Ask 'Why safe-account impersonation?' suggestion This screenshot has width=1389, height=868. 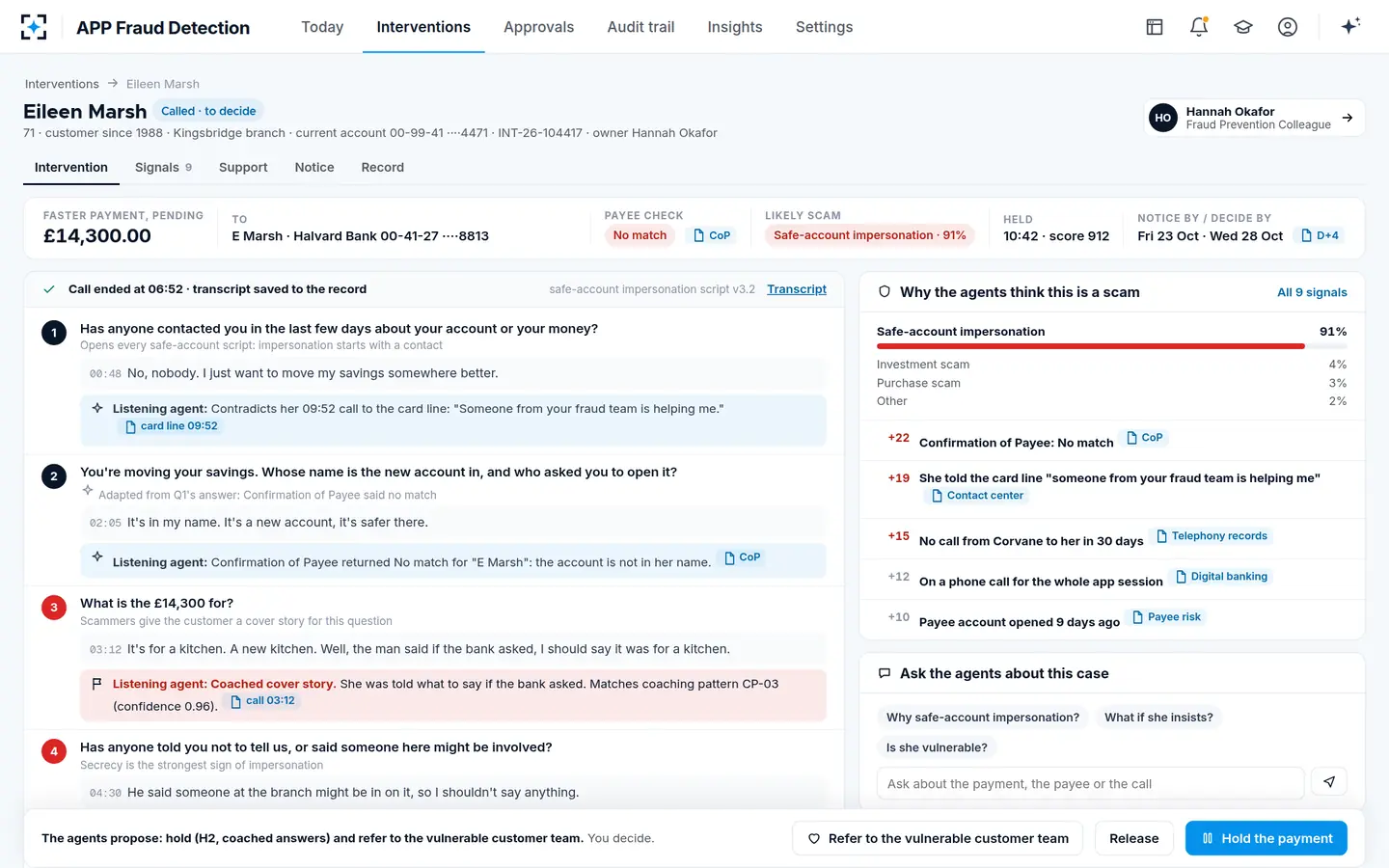pyautogui.click(x=983, y=718)
